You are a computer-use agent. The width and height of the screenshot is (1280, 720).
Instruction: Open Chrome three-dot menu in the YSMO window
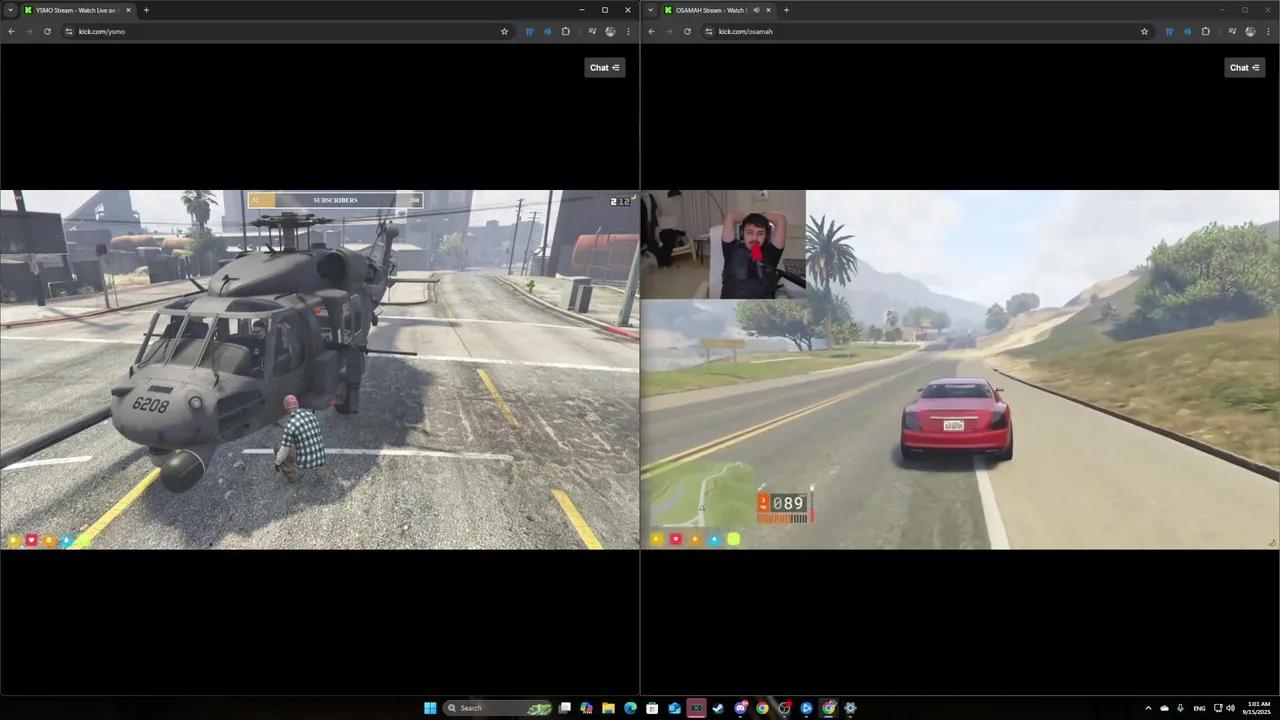coord(628,31)
